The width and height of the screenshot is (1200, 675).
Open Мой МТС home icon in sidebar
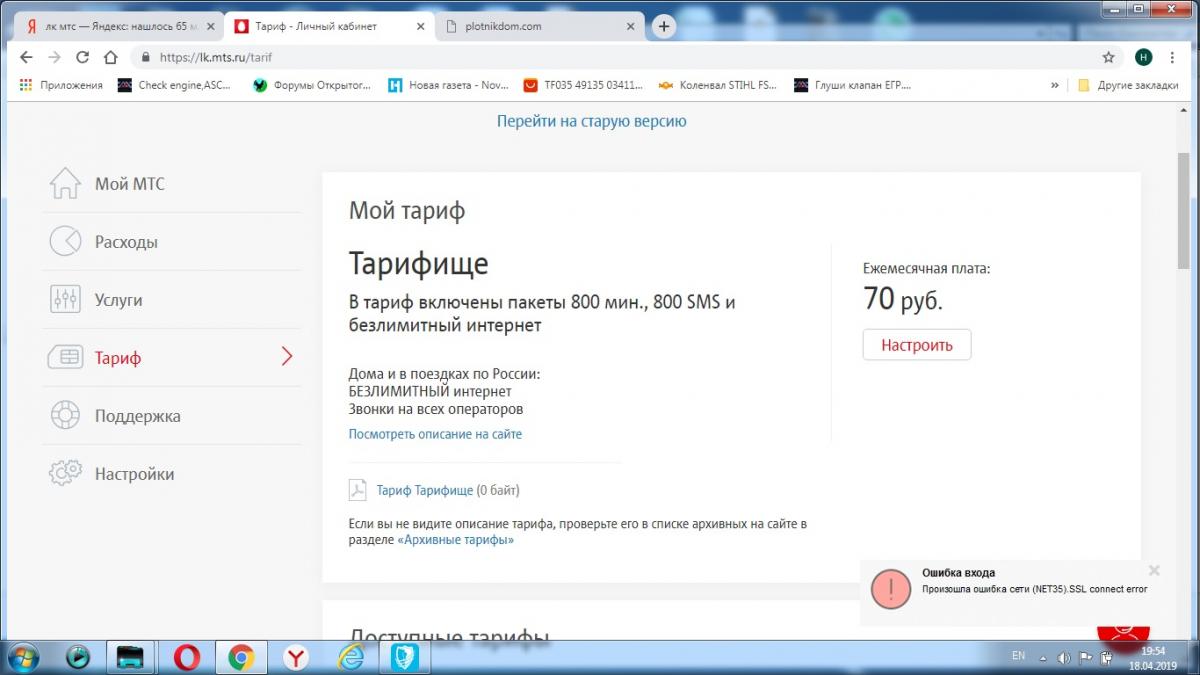coord(65,184)
